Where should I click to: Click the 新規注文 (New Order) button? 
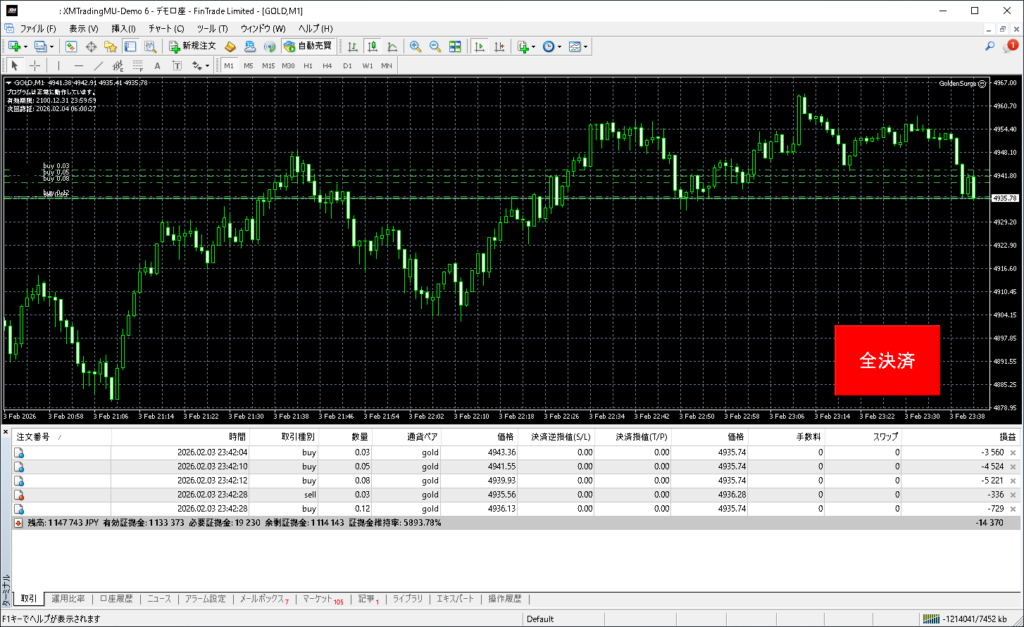pyautogui.click(x=192, y=46)
